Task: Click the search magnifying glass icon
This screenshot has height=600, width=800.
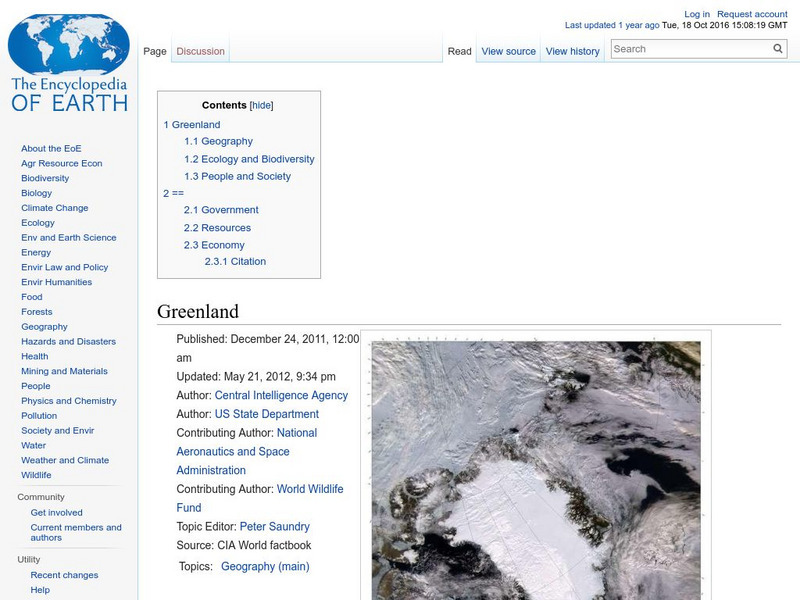Action: (777, 47)
